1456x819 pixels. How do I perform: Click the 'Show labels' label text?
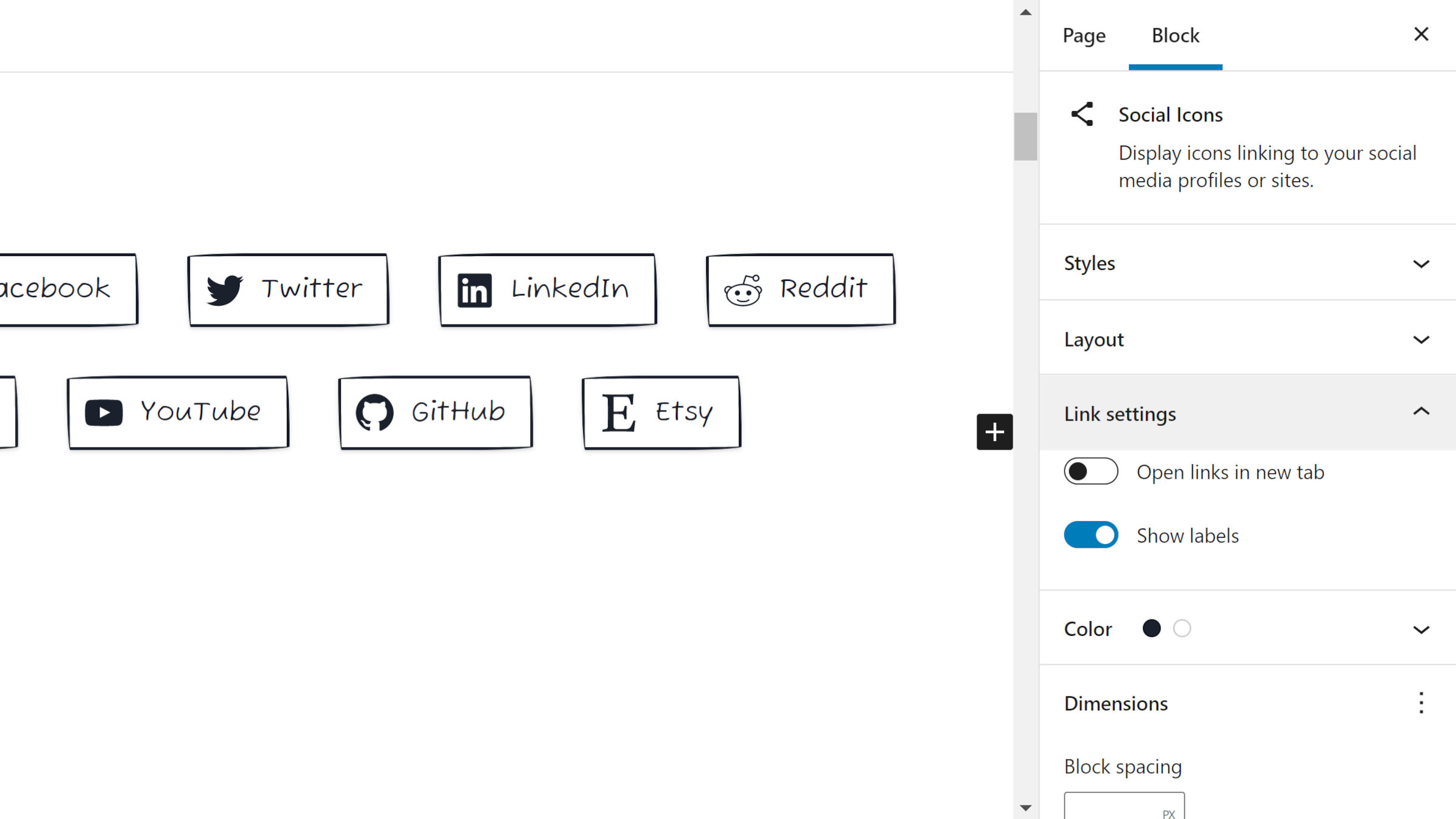pyautogui.click(x=1187, y=536)
